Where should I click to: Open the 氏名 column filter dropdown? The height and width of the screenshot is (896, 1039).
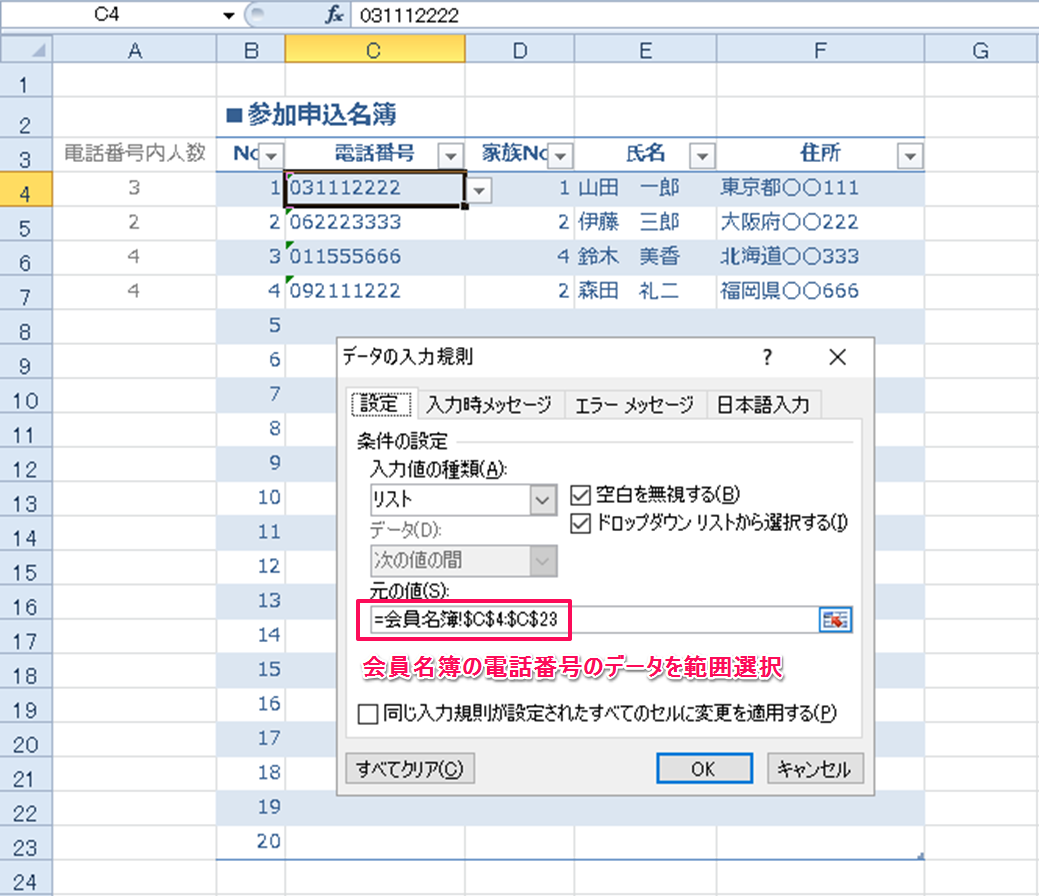pos(703,155)
